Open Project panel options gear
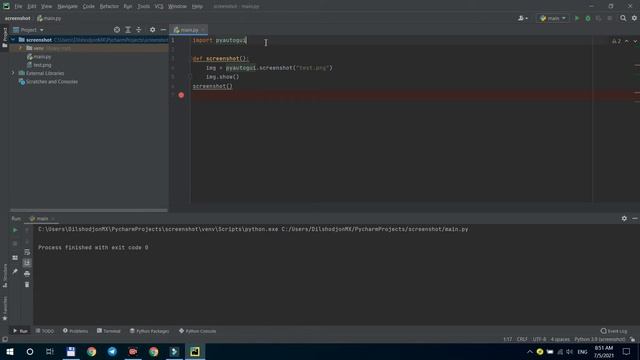640x360 pixels. pos(152,30)
